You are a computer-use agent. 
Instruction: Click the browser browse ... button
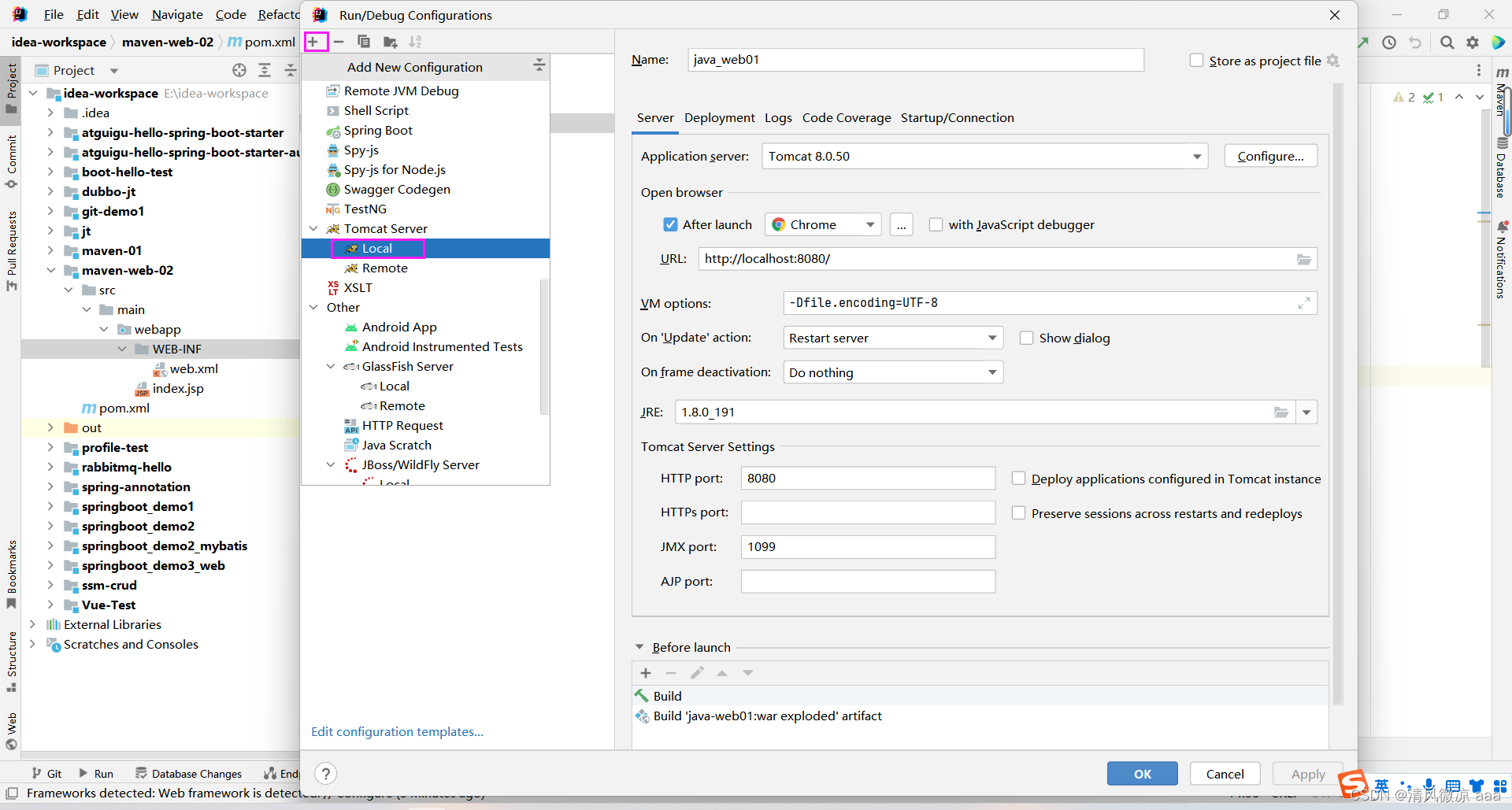[x=901, y=224]
